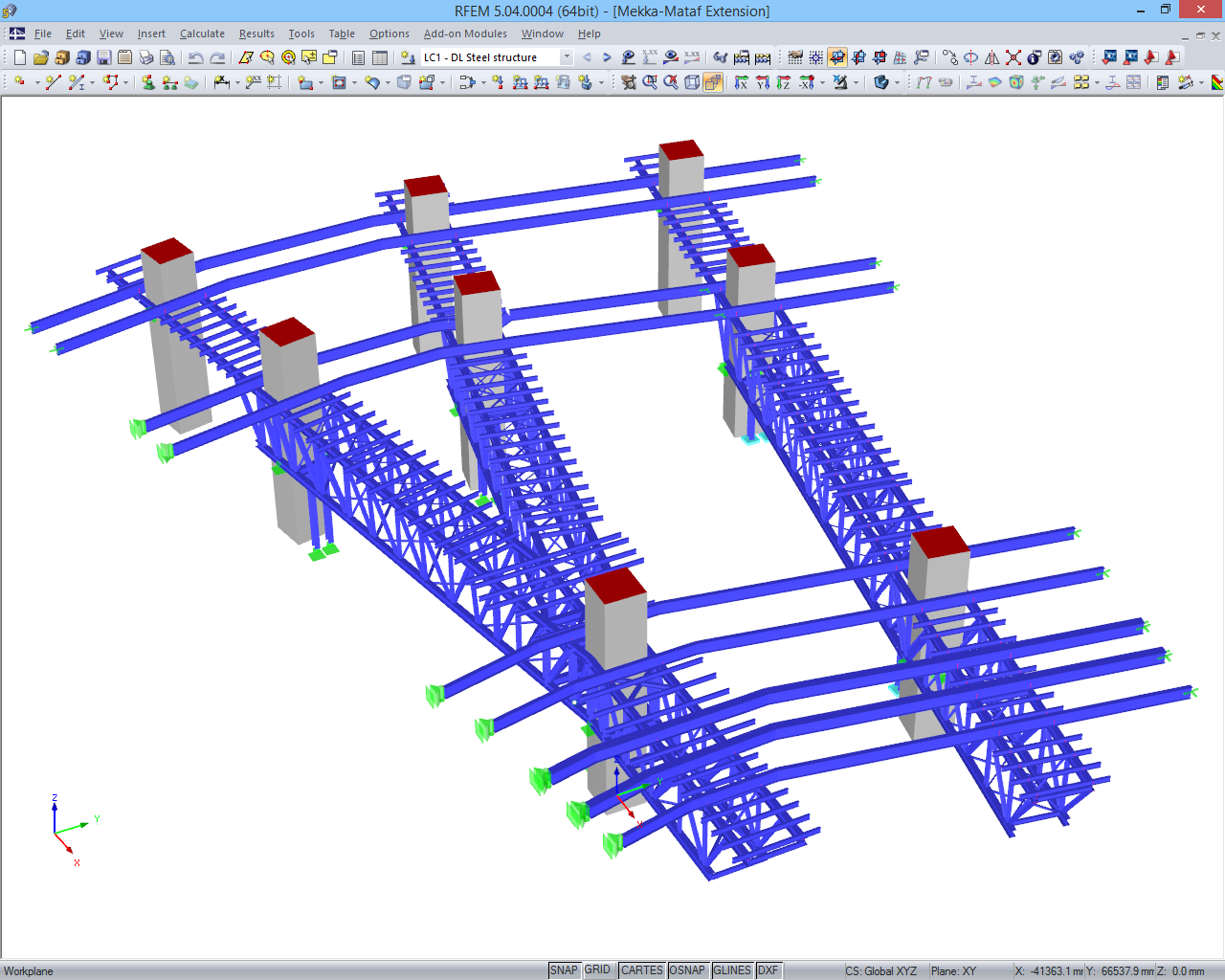Open the Window menu
The height and width of the screenshot is (980, 1225).
[x=543, y=33]
